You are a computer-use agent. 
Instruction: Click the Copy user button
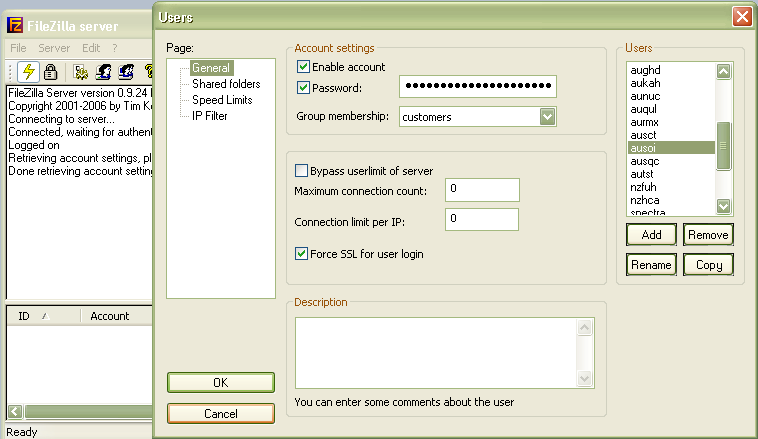[708, 265]
